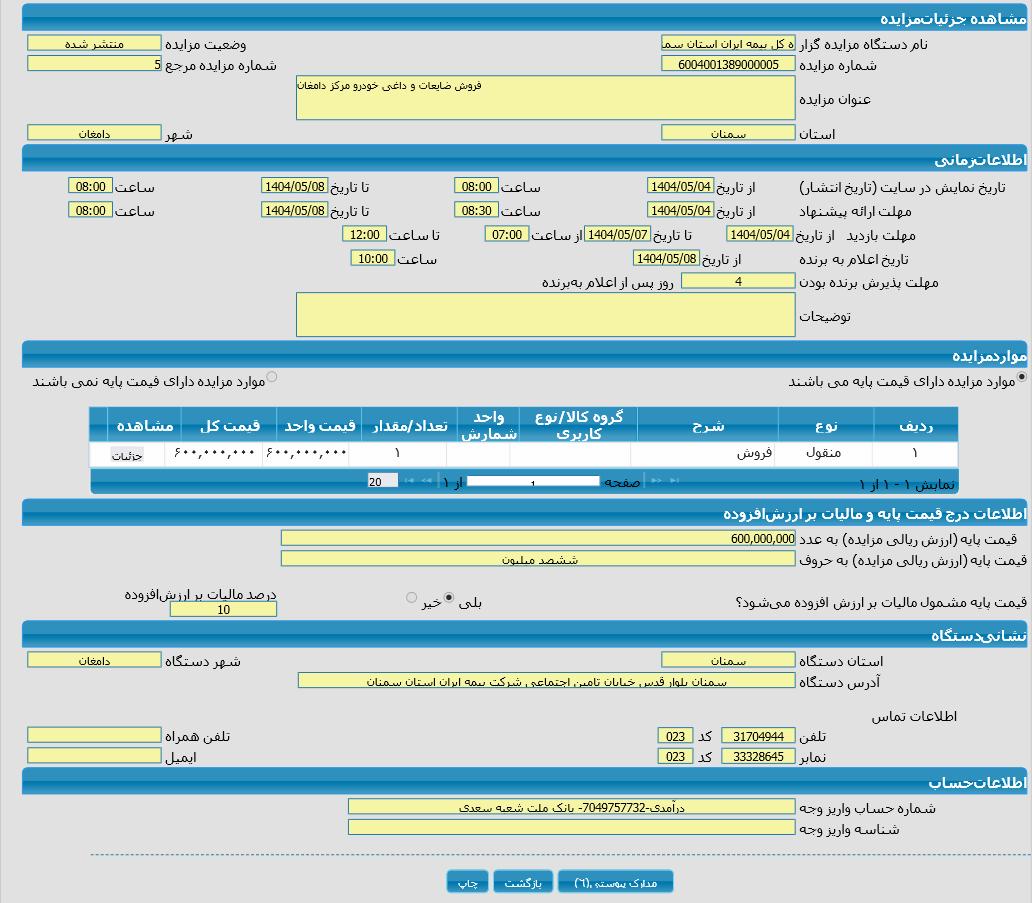The height and width of the screenshot is (903, 1032).
Task: Open the rows-per-page dropdown showing 20
Action: click(x=382, y=481)
